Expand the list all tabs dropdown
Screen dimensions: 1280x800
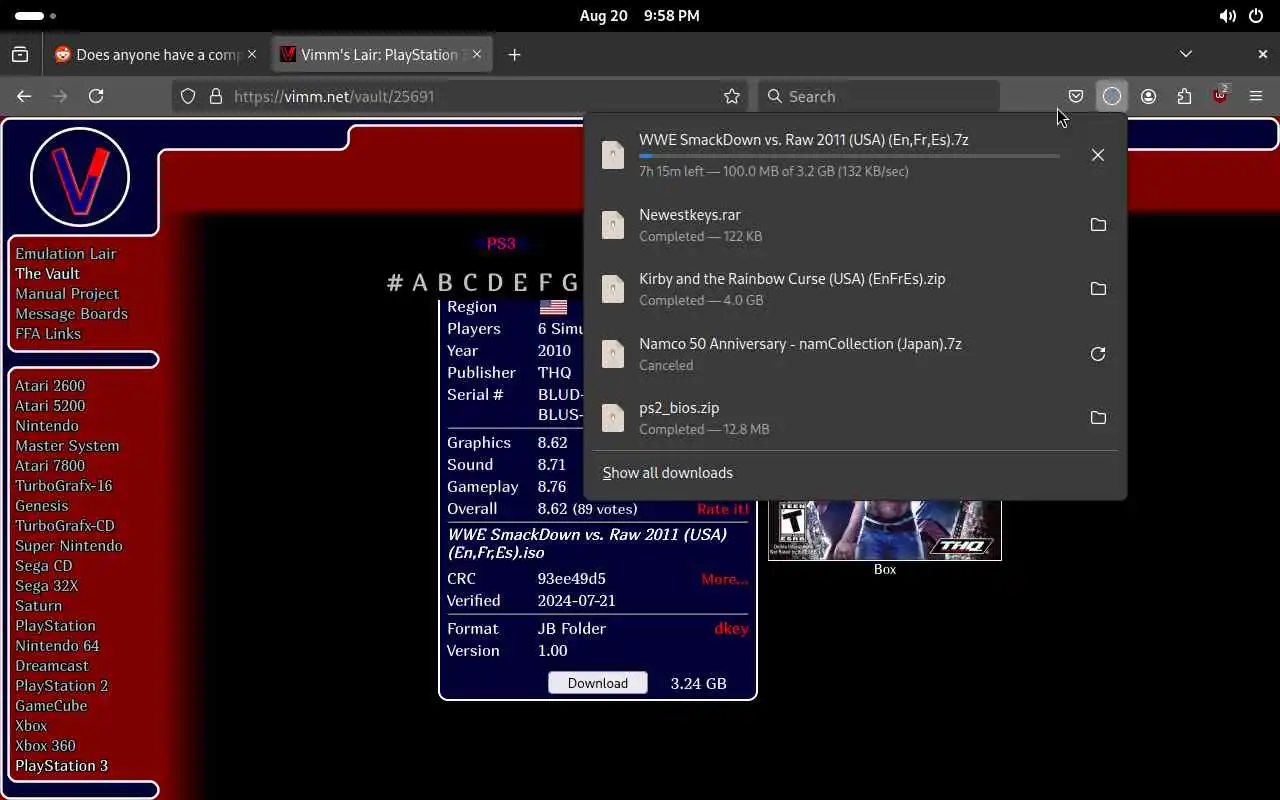(x=1186, y=54)
